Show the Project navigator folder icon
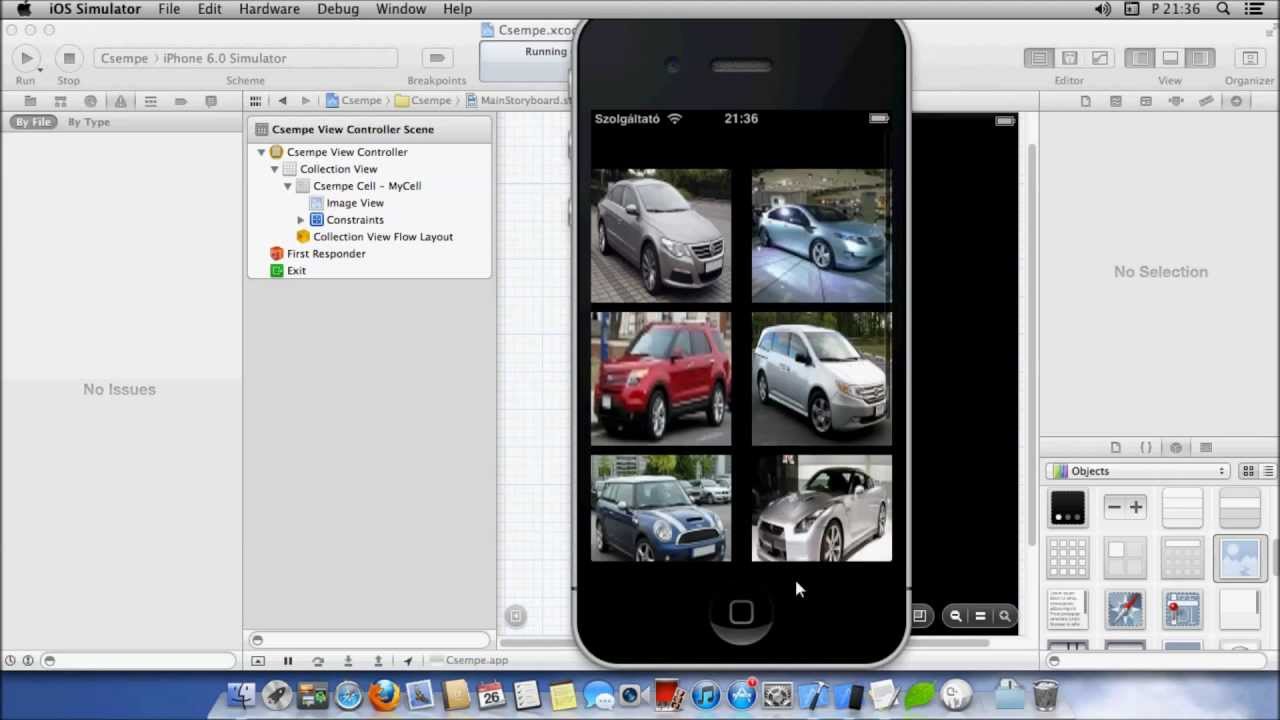Image resolution: width=1280 pixels, height=720 pixels. [x=31, y=101]
